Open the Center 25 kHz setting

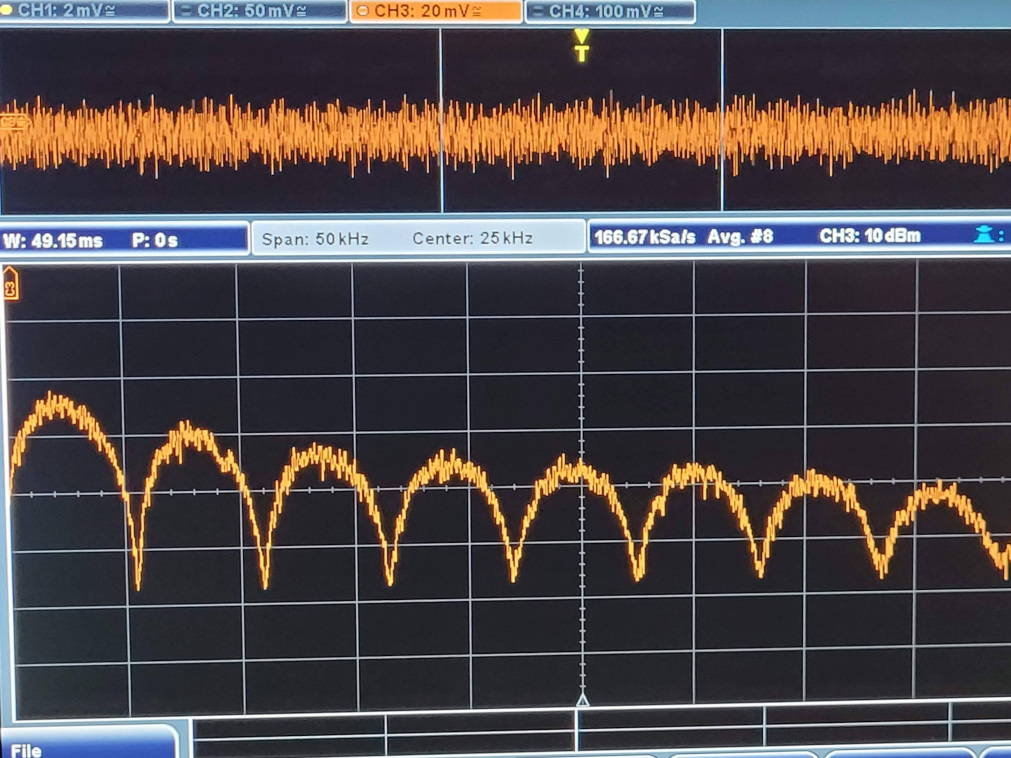[472, 239]
